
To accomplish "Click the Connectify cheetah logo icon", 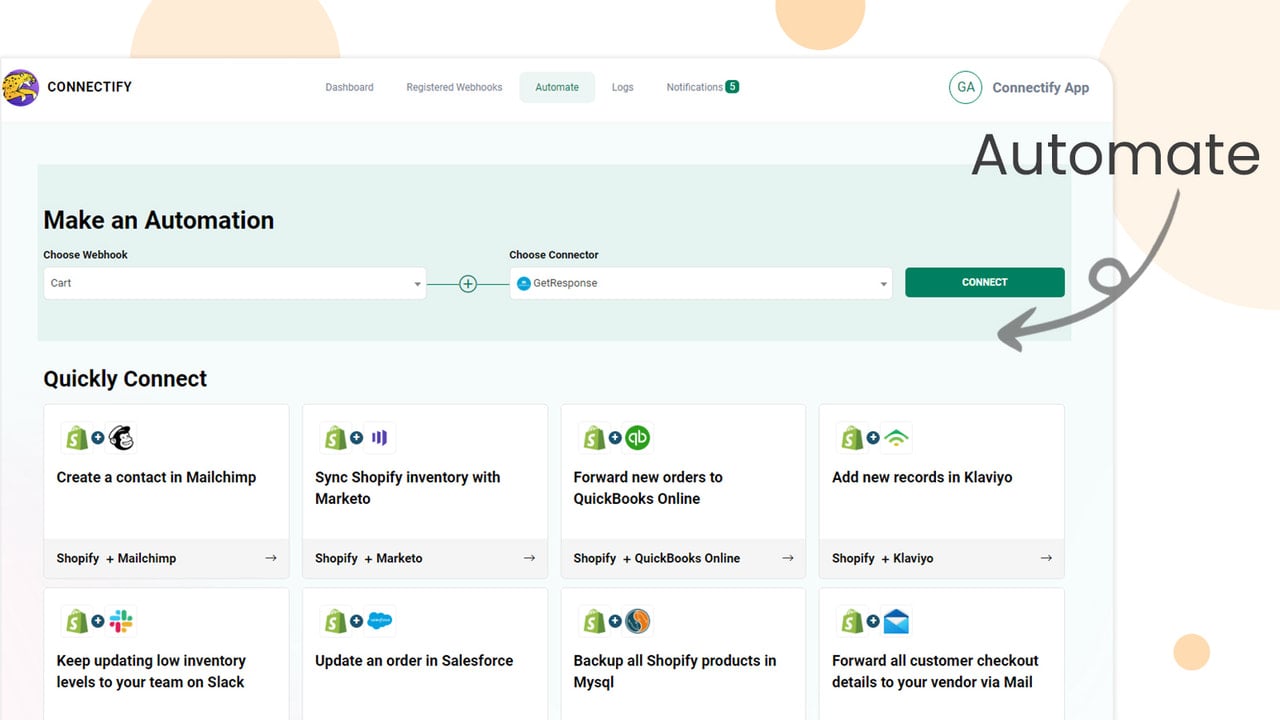I will click(x=20, y=87).
